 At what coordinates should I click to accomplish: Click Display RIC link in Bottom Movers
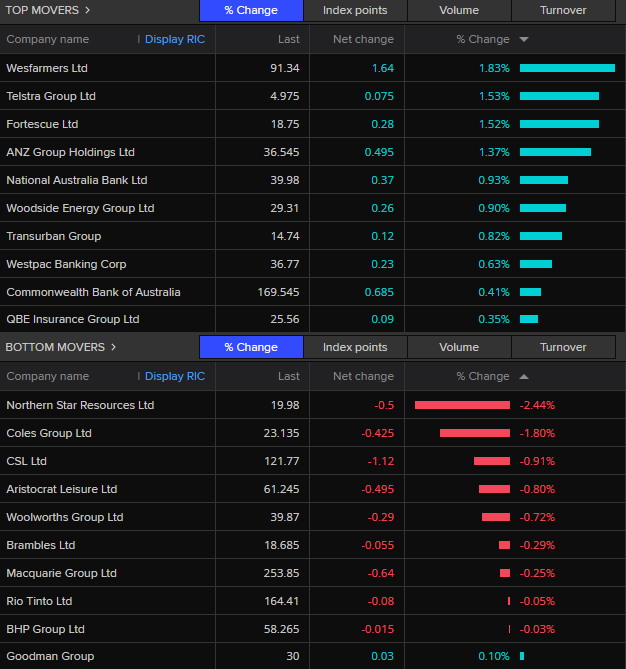tap(175, 376)
